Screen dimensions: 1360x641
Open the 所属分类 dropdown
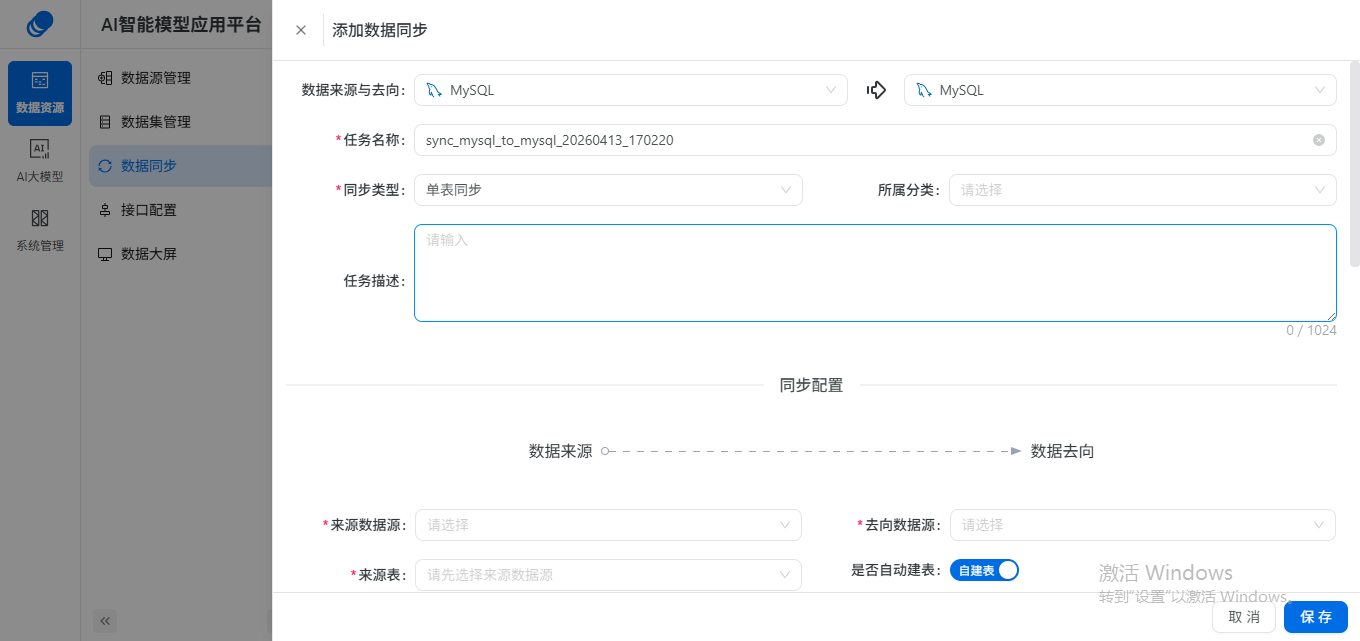click(1143, 190)
